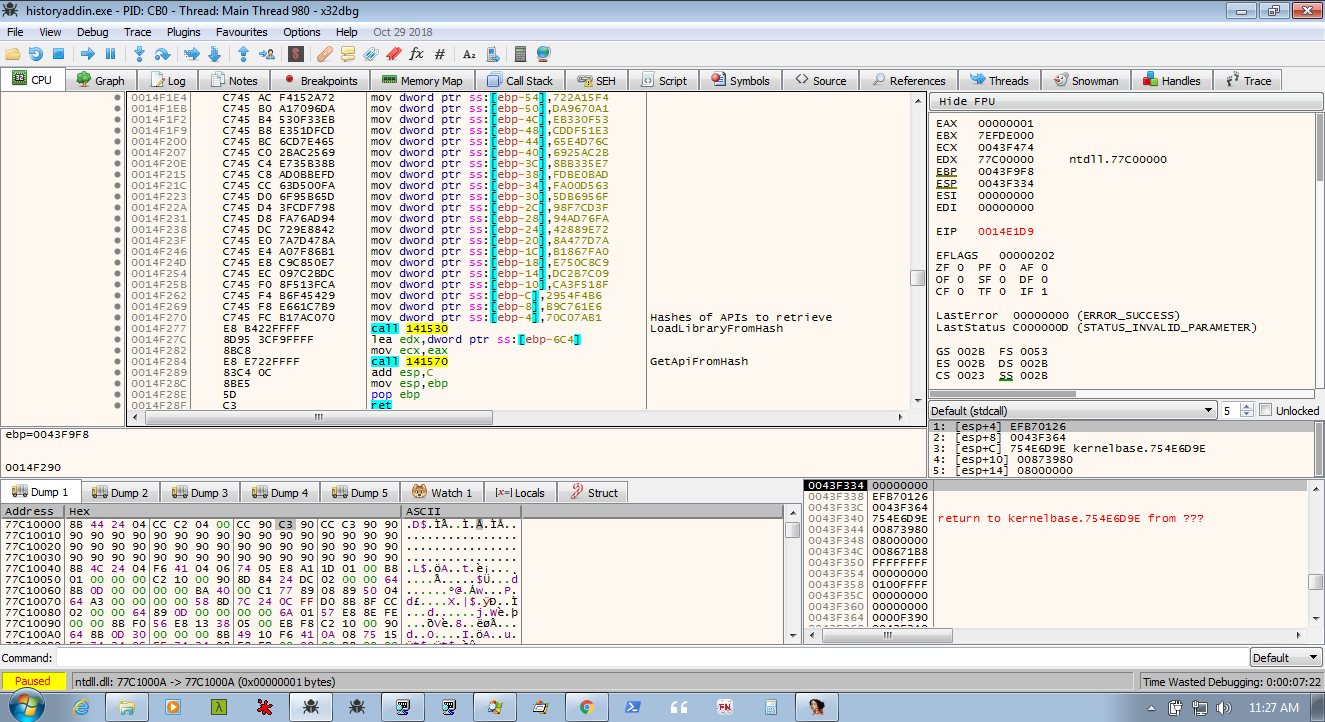Click the Step Over toolbar icon

[x=163, y=54]
